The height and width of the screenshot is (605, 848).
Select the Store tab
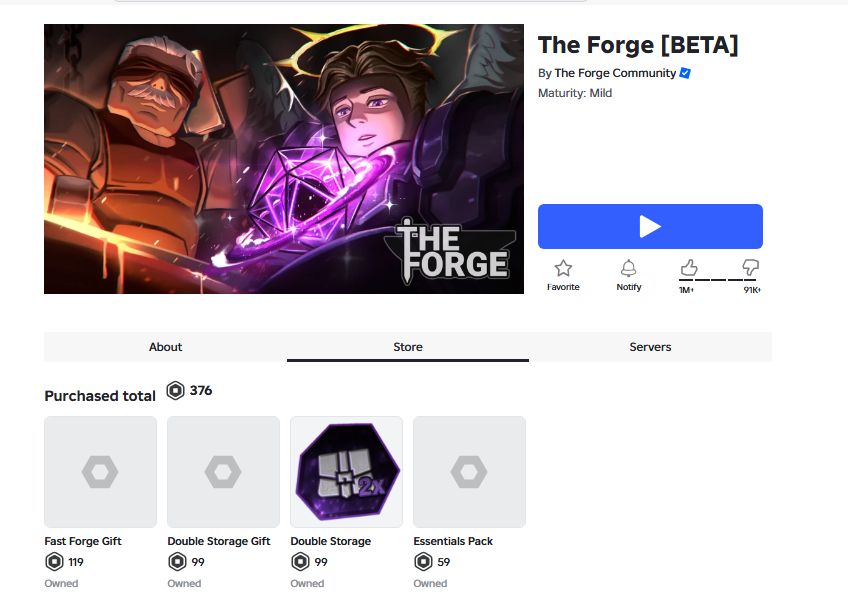pyautogui.click(x=408, y=347)
